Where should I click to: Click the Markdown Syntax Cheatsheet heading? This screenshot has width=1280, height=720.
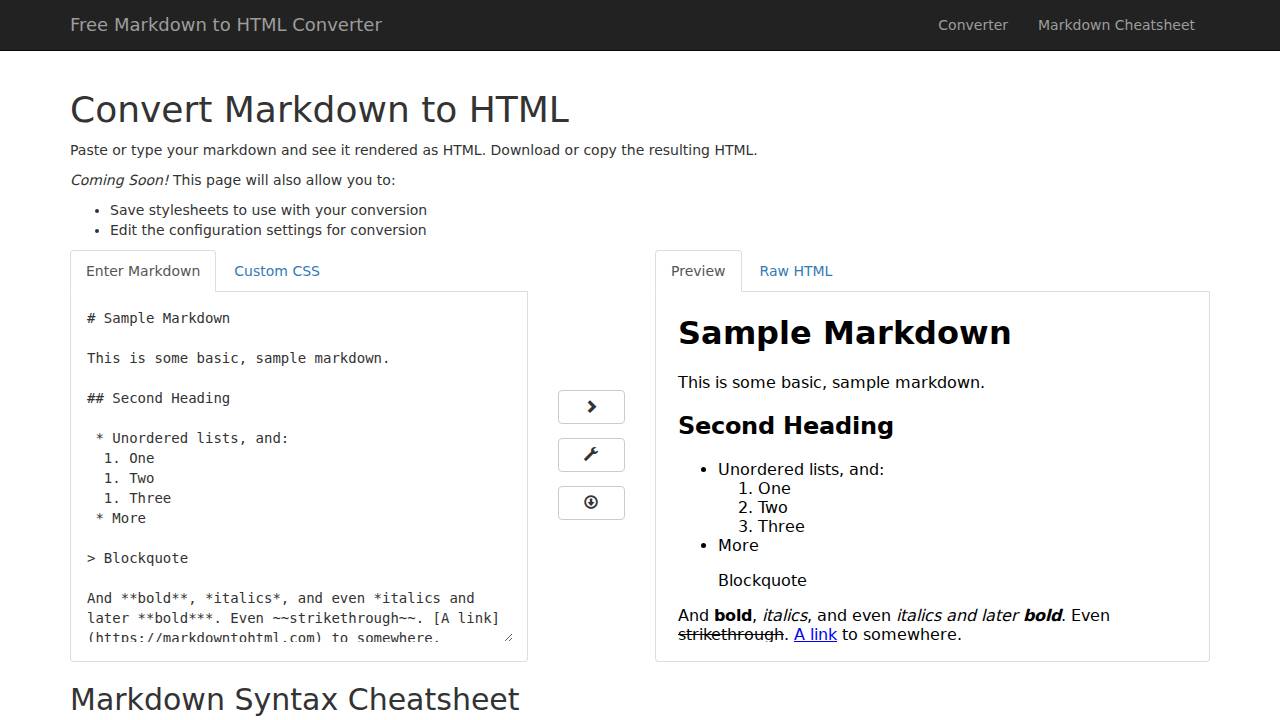point(294,698)
